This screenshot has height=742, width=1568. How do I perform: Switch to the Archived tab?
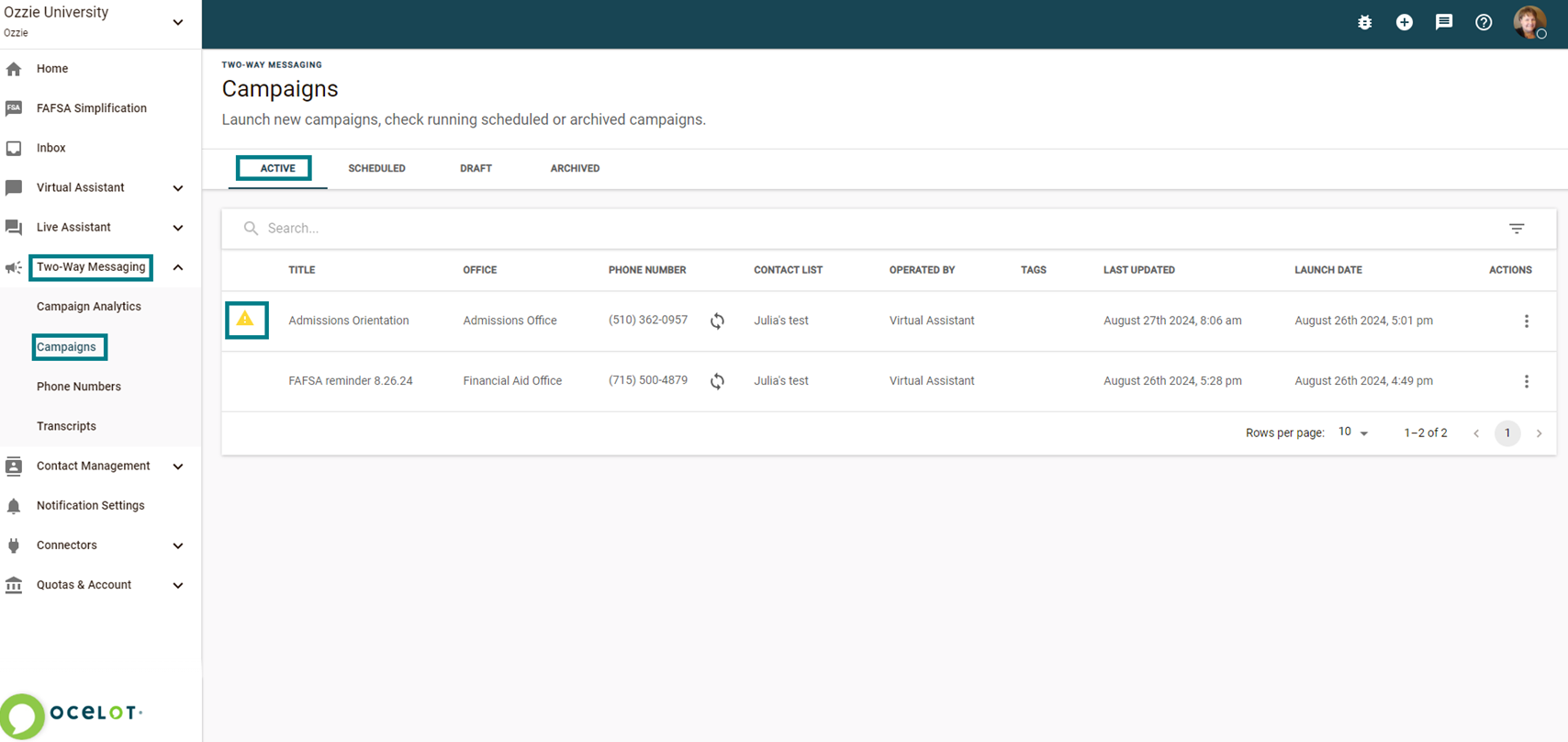coord(575,169)
